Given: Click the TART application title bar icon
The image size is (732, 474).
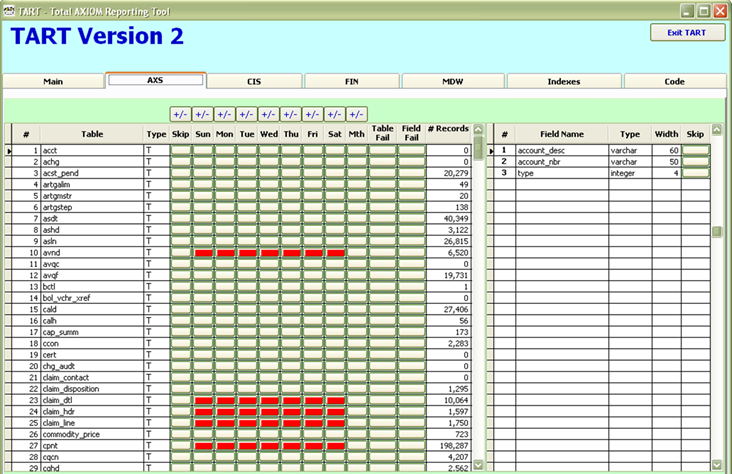Looking at the screenshot, I should tap(8, 11).
